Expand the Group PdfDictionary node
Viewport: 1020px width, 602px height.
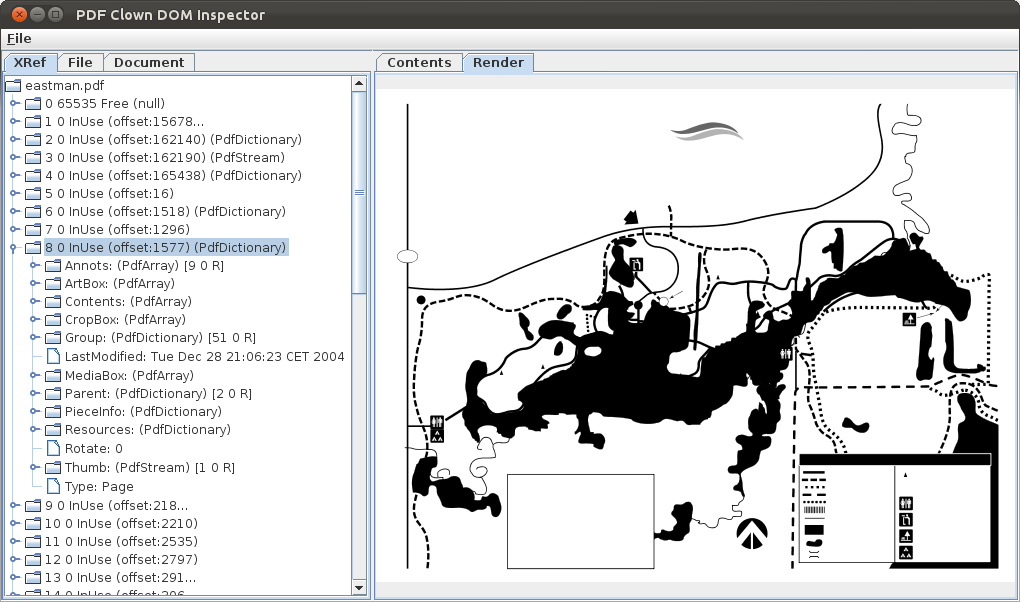coord(35,339)
